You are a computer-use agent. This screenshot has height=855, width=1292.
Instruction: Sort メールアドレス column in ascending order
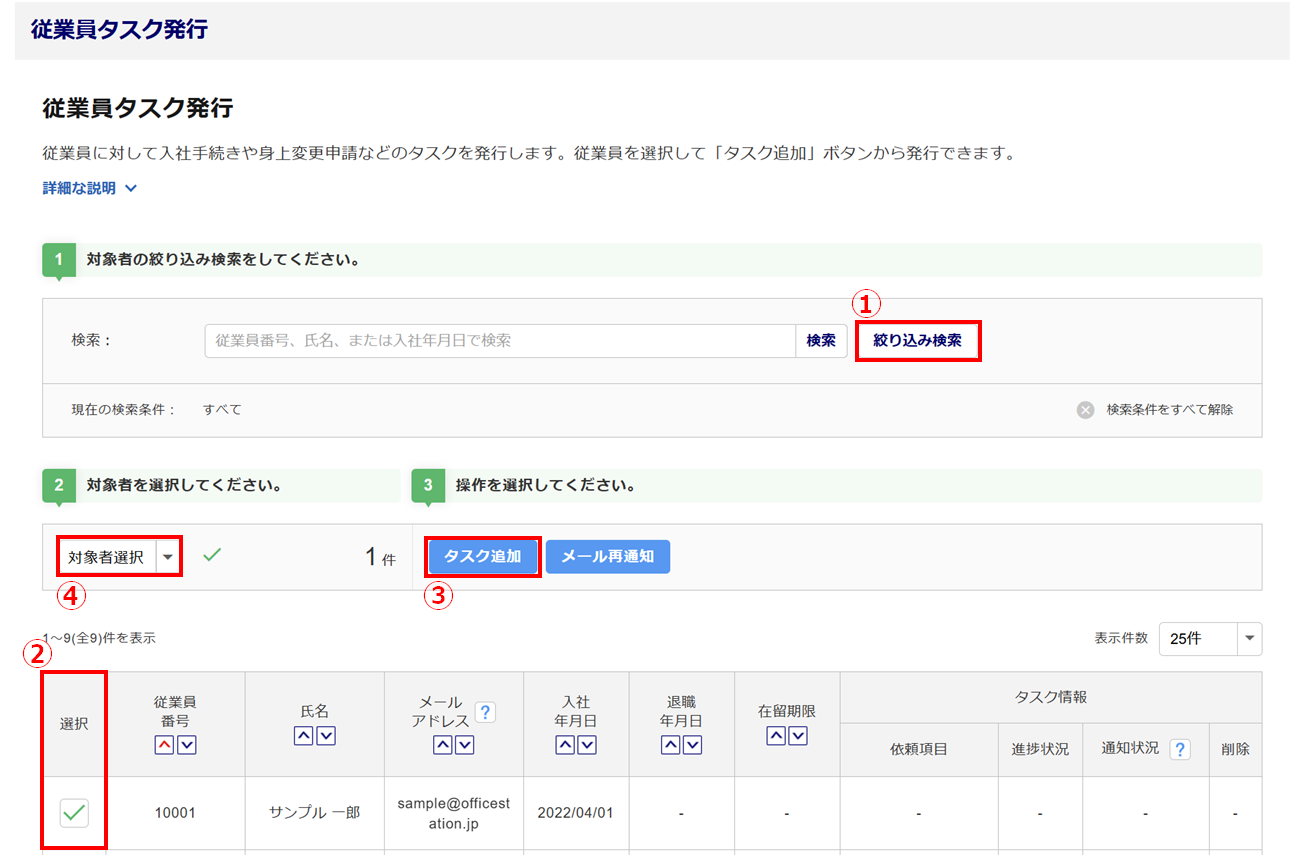[x=443, y=745]
